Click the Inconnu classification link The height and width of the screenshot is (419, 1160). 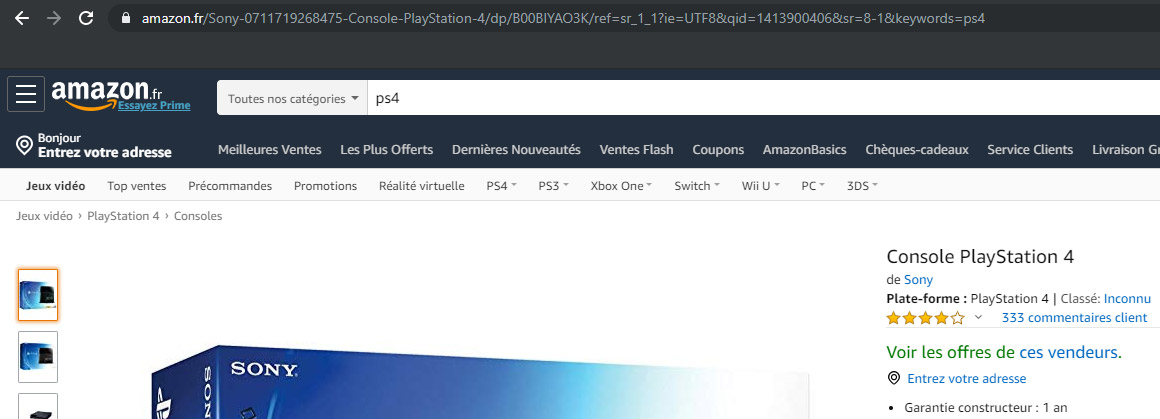pyautogui.click(x=1127, y=299)
